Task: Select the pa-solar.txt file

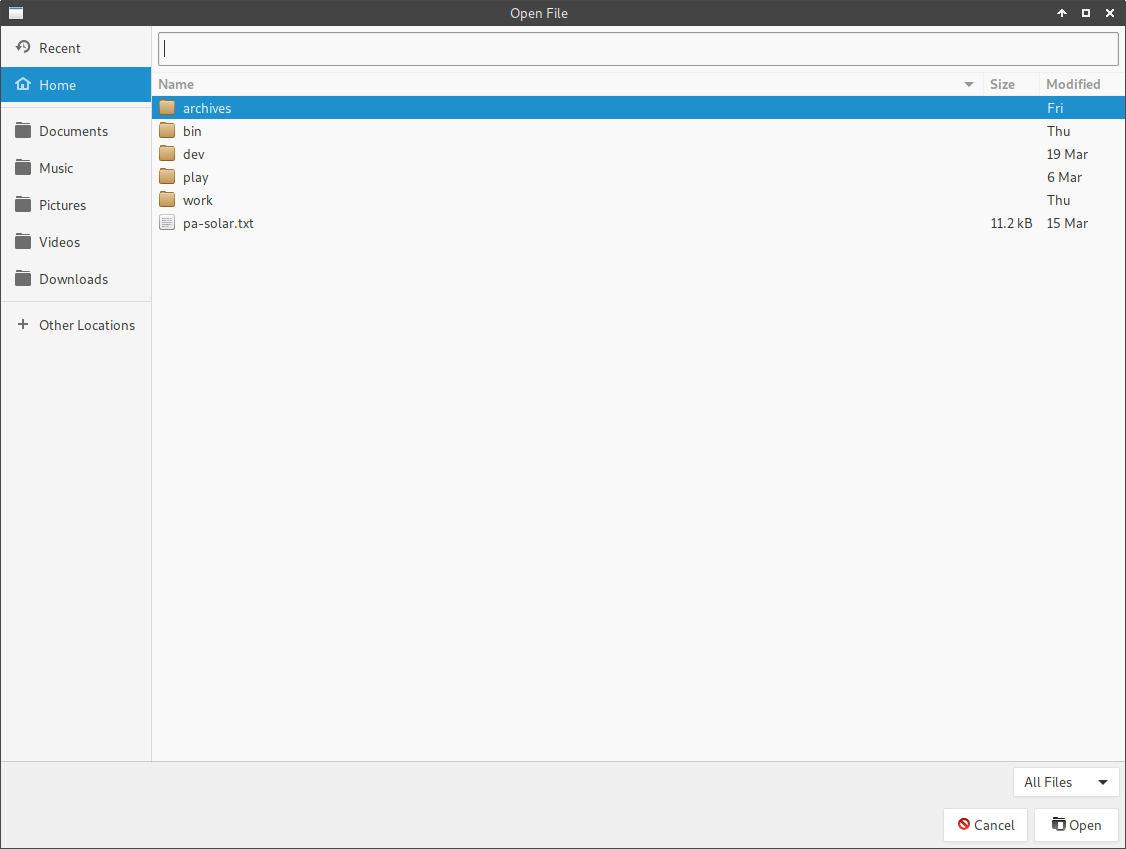Action: point(218,223)
